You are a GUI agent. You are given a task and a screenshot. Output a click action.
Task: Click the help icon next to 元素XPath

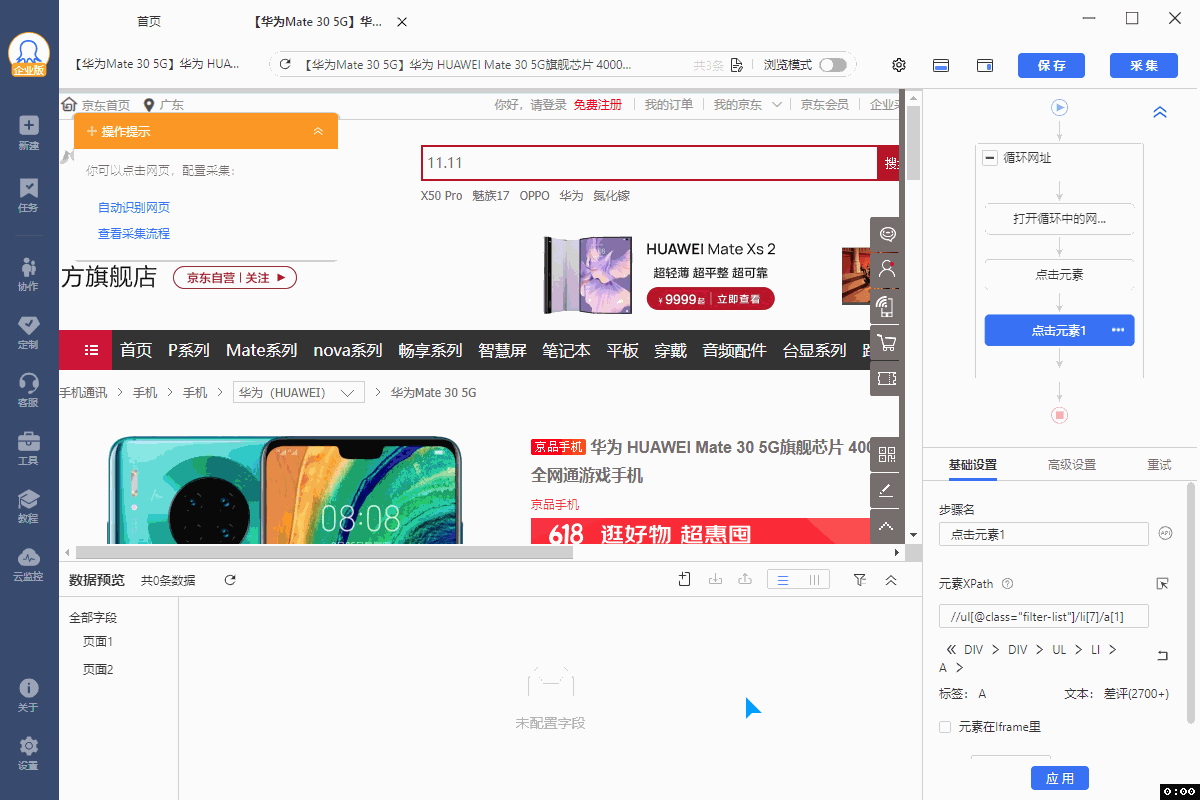click(x=1008, y=583)
